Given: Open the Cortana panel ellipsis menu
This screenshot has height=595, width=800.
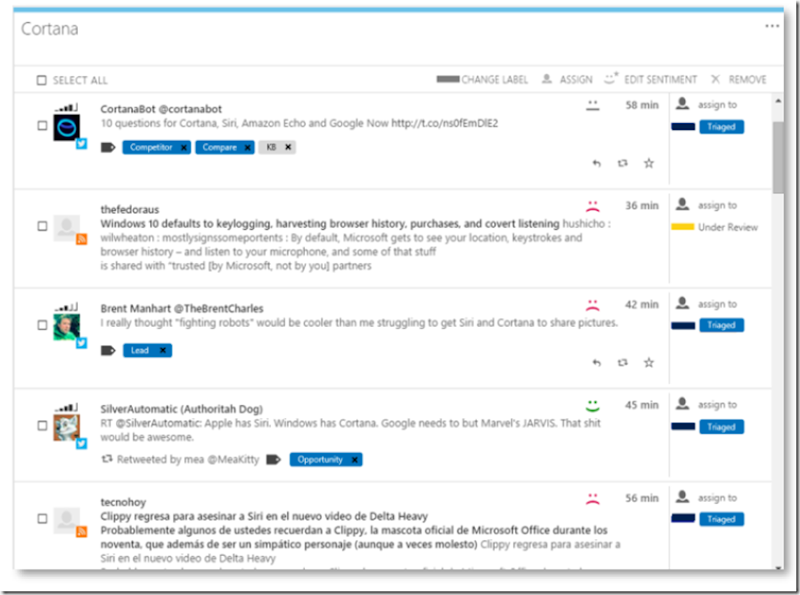Looking at the screenshot, I should [x=771, y=26].
